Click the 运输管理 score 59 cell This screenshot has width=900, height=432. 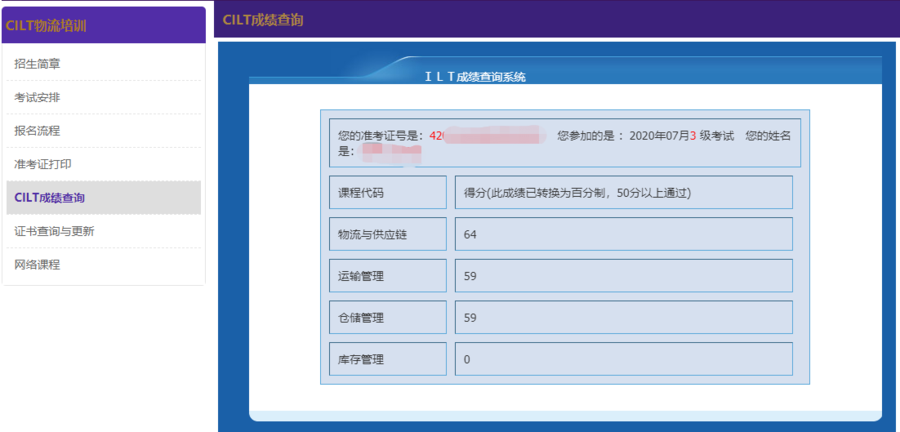pyautogui.click(x=624, y=276)
